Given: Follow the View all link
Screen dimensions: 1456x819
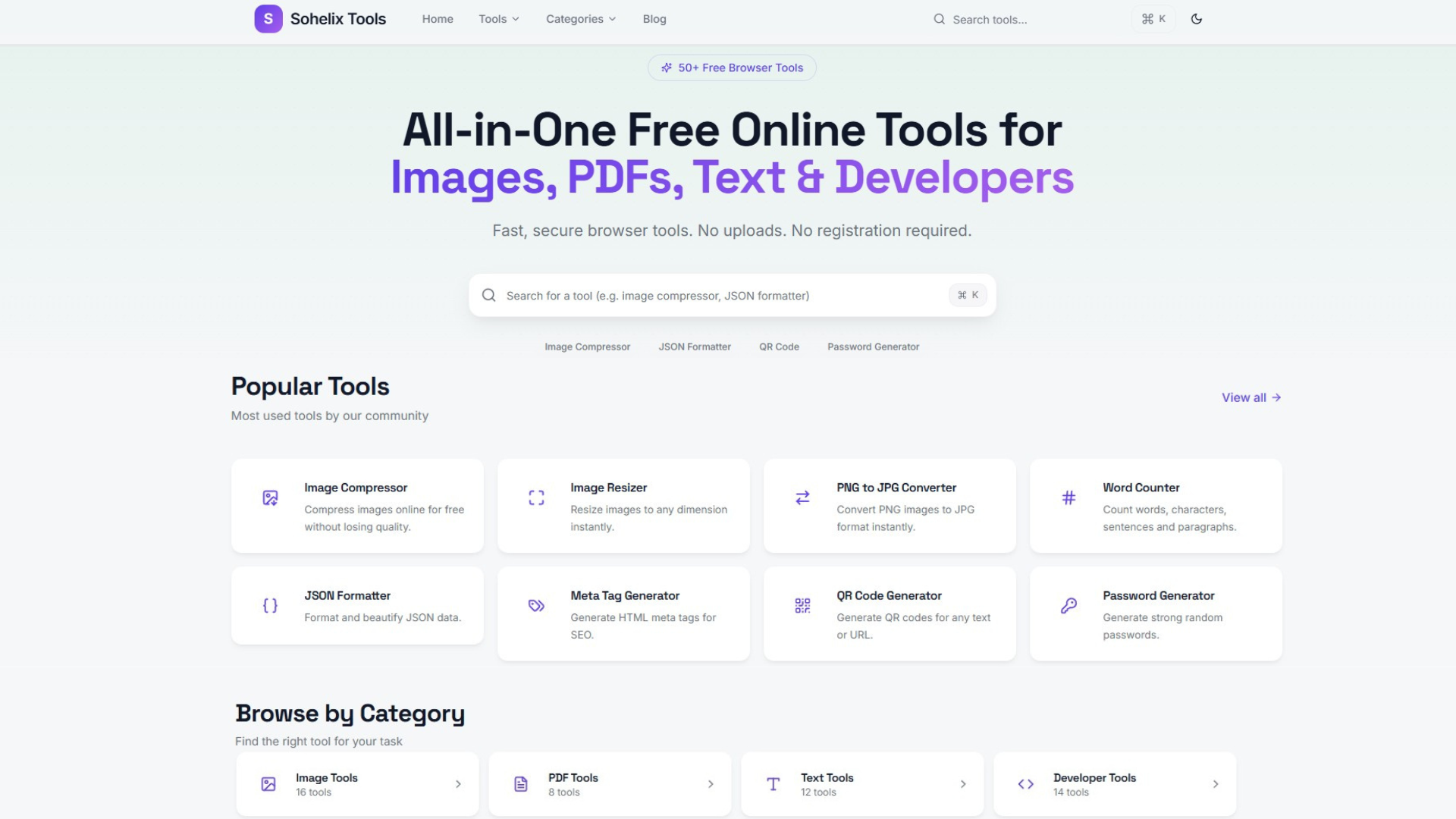Looking at the screenshot, I should pyautogui.click(x=1250, y=397).
